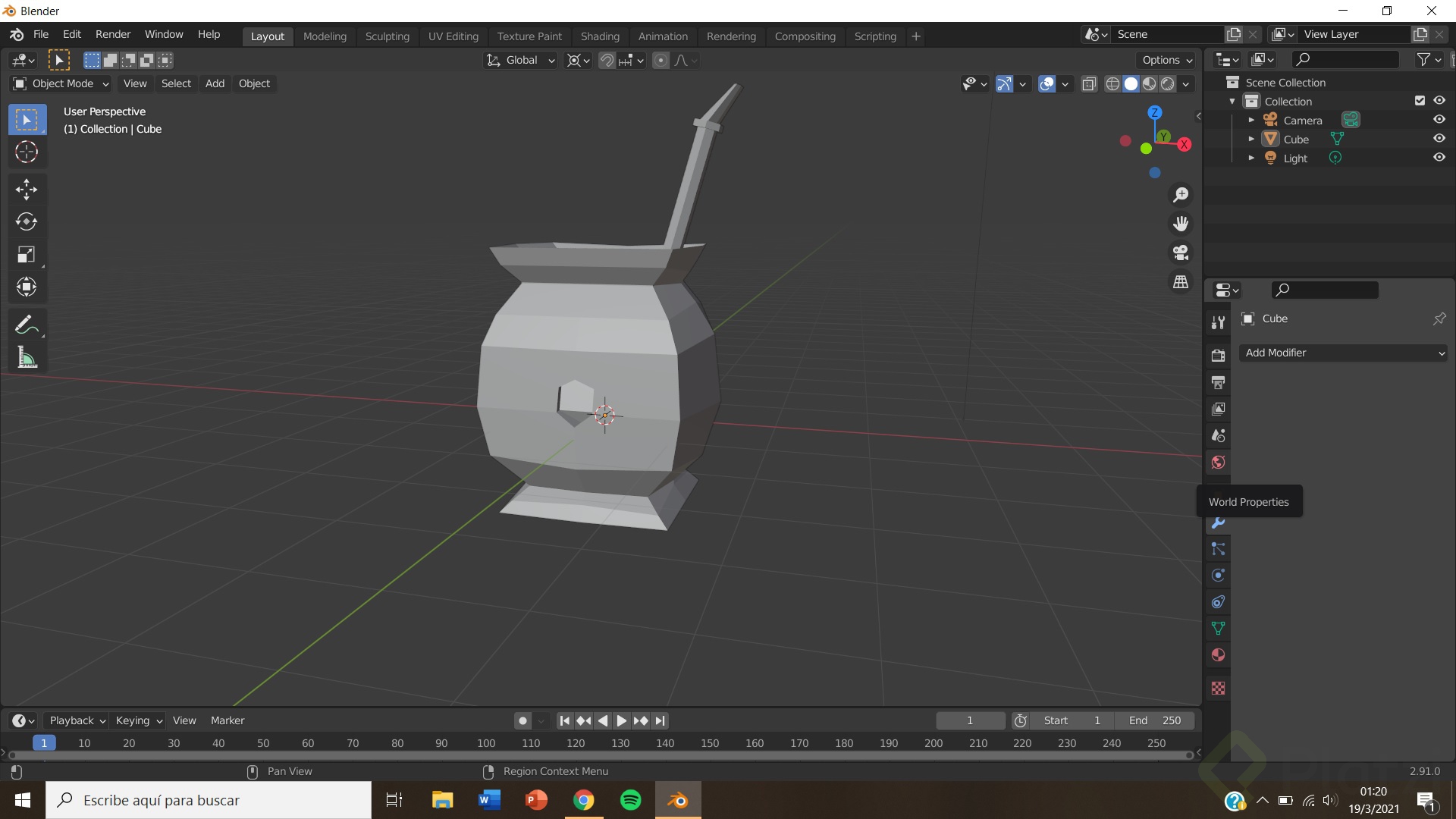Open the Render Properties tab icon
The width and height of the screenshot is (1456, 819).
pos(1218,356)
